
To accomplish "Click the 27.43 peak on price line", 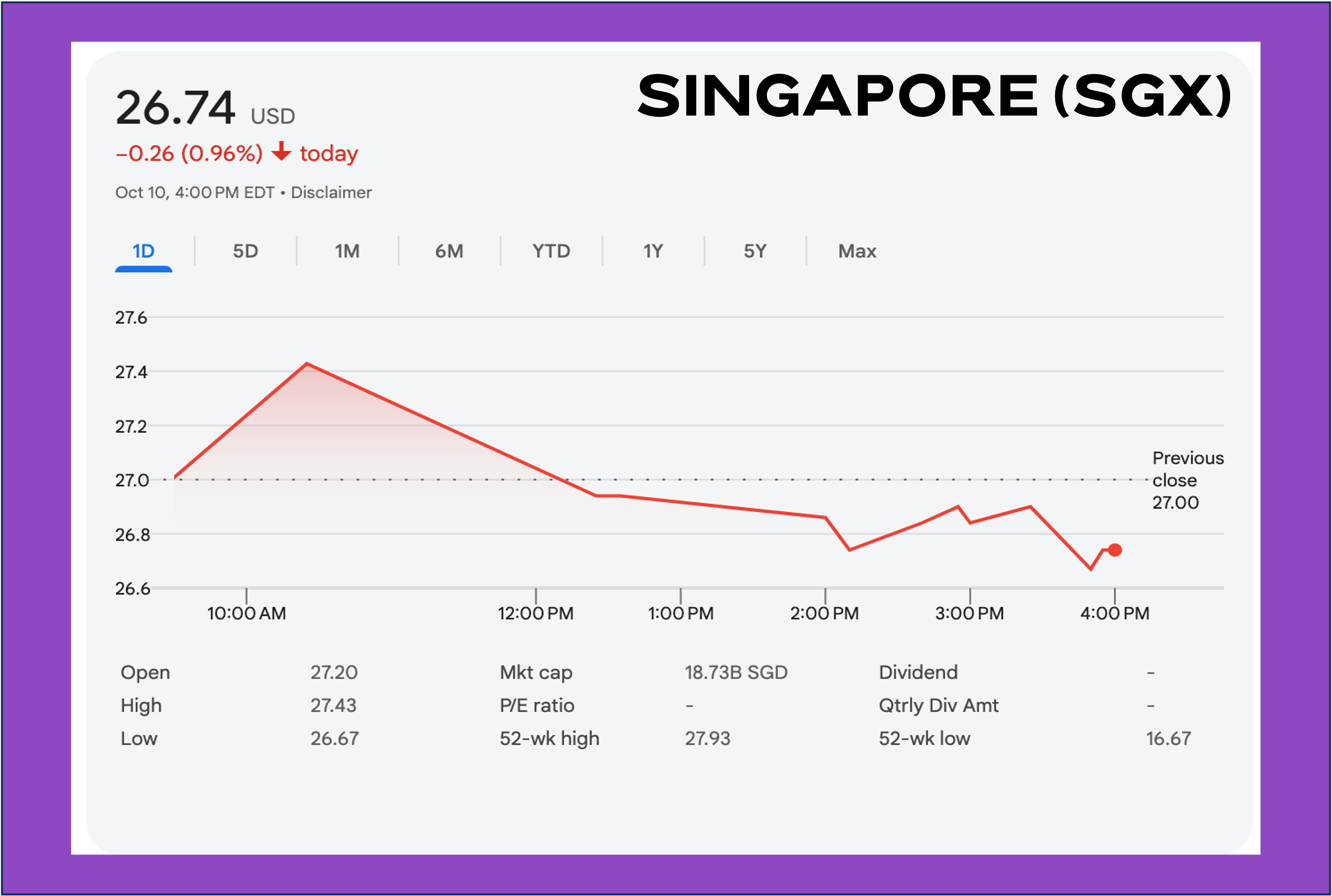I will click(308, 364).
